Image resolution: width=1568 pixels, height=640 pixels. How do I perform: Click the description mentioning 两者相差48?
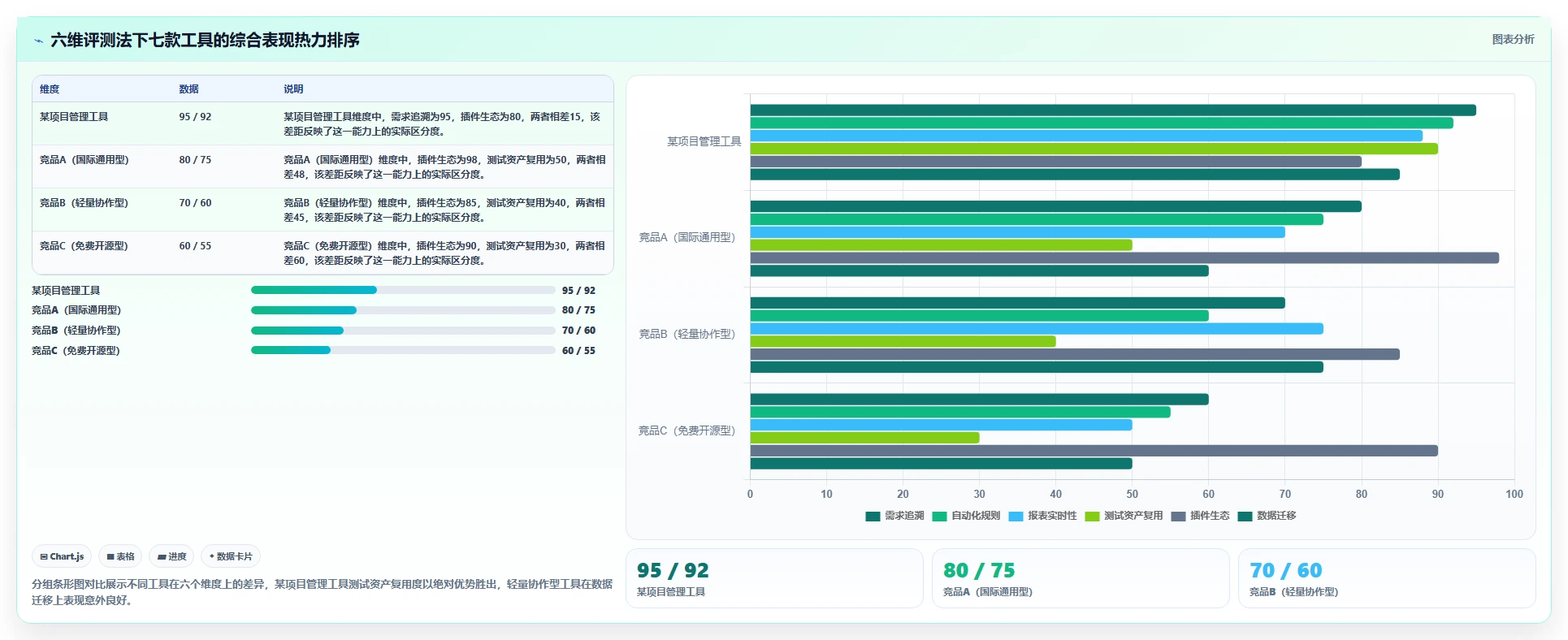pyautogui.click(x=444, y=167)
